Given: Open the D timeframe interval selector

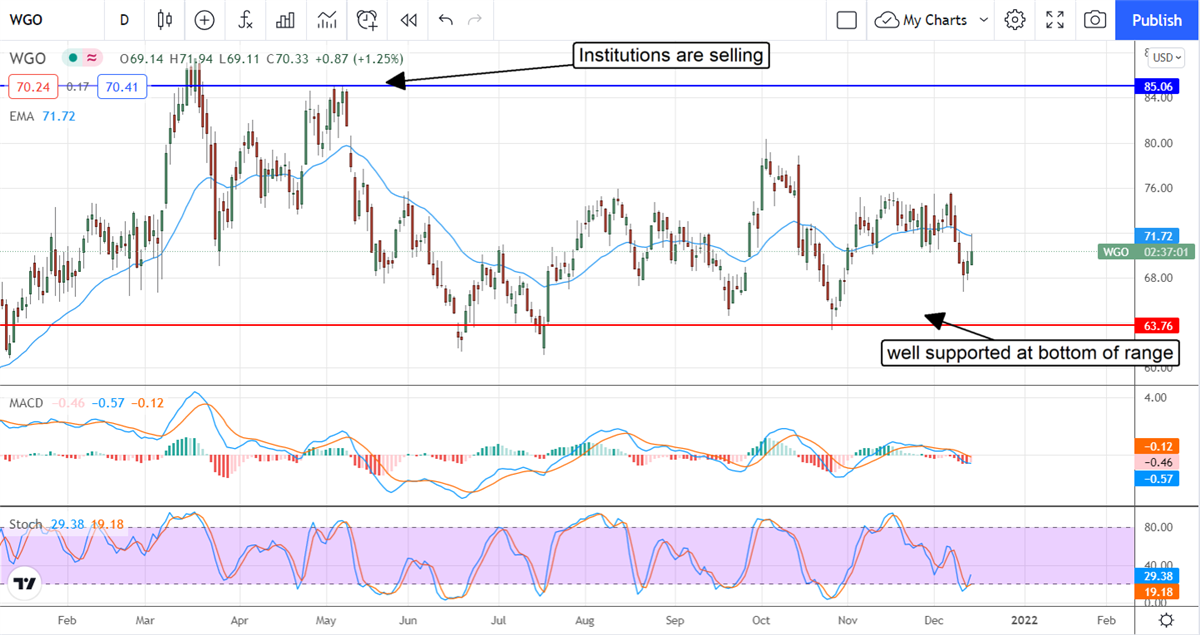Looking at the screenshot, I should coord(124,20).
